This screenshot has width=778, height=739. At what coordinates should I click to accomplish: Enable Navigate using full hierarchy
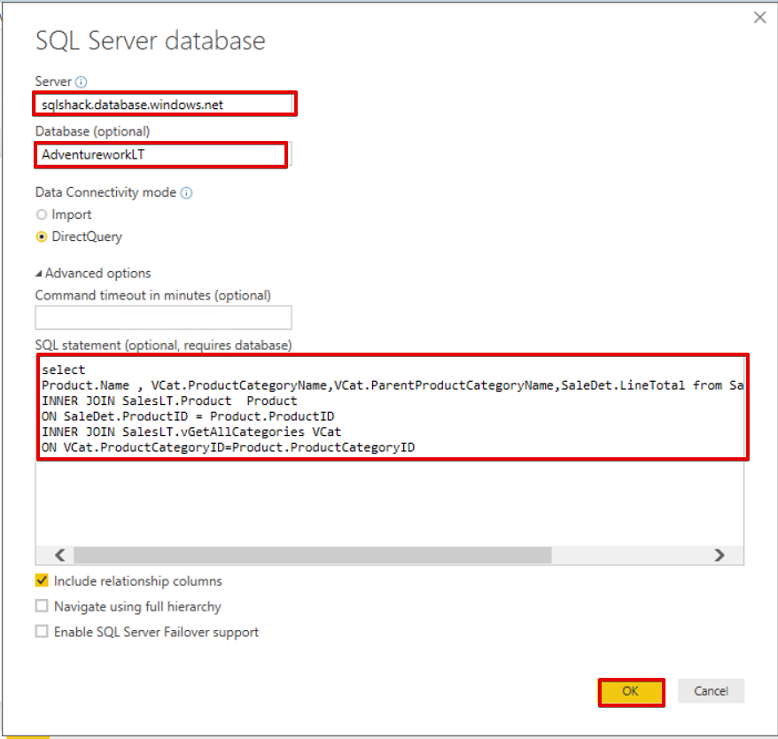click(x=42, y=606)
